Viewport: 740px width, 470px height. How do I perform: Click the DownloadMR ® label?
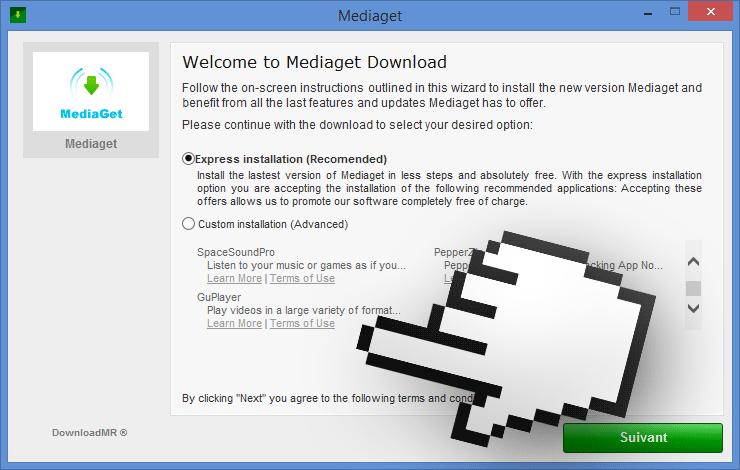click(90, 433)
